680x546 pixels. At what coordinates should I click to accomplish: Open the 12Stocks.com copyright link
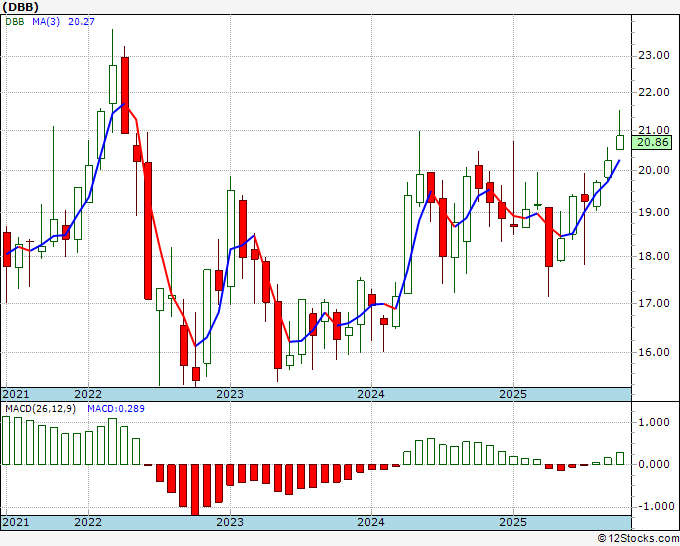click(x=638, y=539)
